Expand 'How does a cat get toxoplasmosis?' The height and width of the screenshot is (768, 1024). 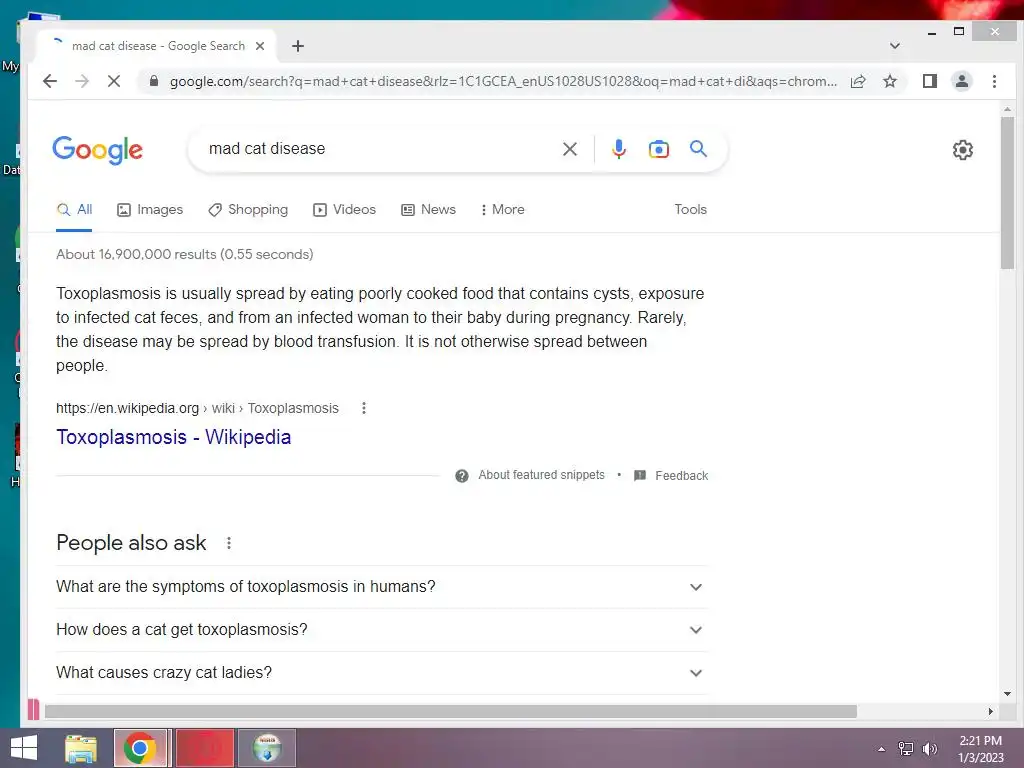click(x=382, y=630)
